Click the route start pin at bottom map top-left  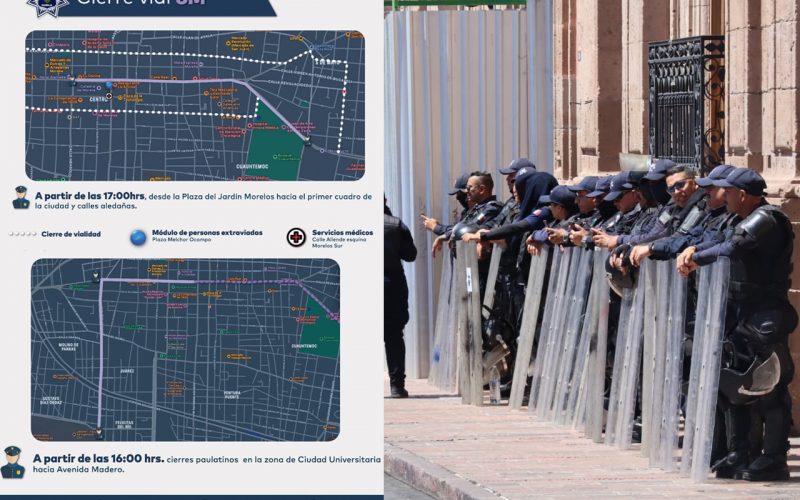(x=95, y=276)
